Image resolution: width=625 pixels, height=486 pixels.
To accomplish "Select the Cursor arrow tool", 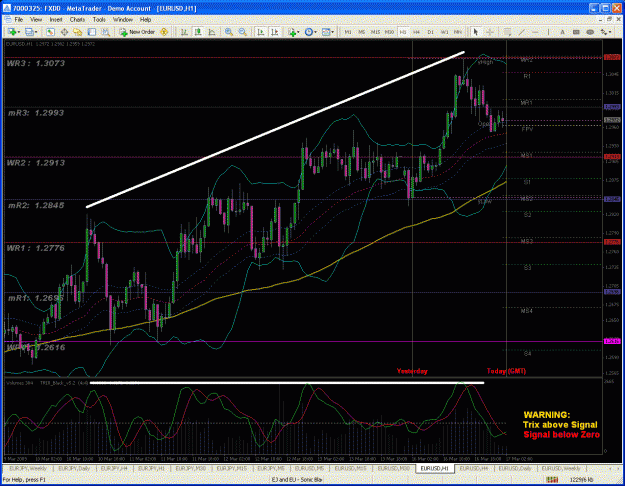I will (x=475, y=32).
